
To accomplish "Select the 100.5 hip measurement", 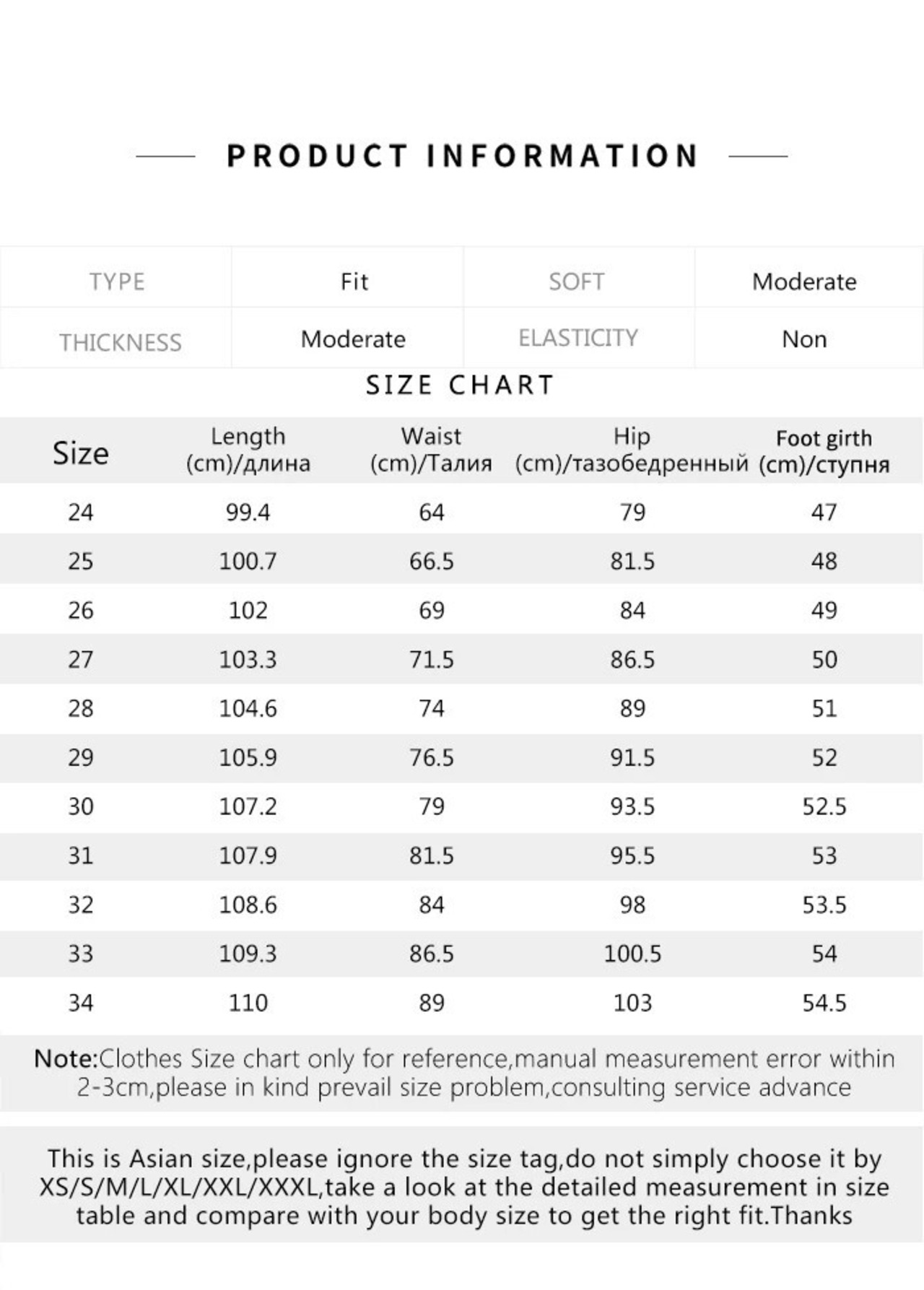I will click(x=632, y=954).
